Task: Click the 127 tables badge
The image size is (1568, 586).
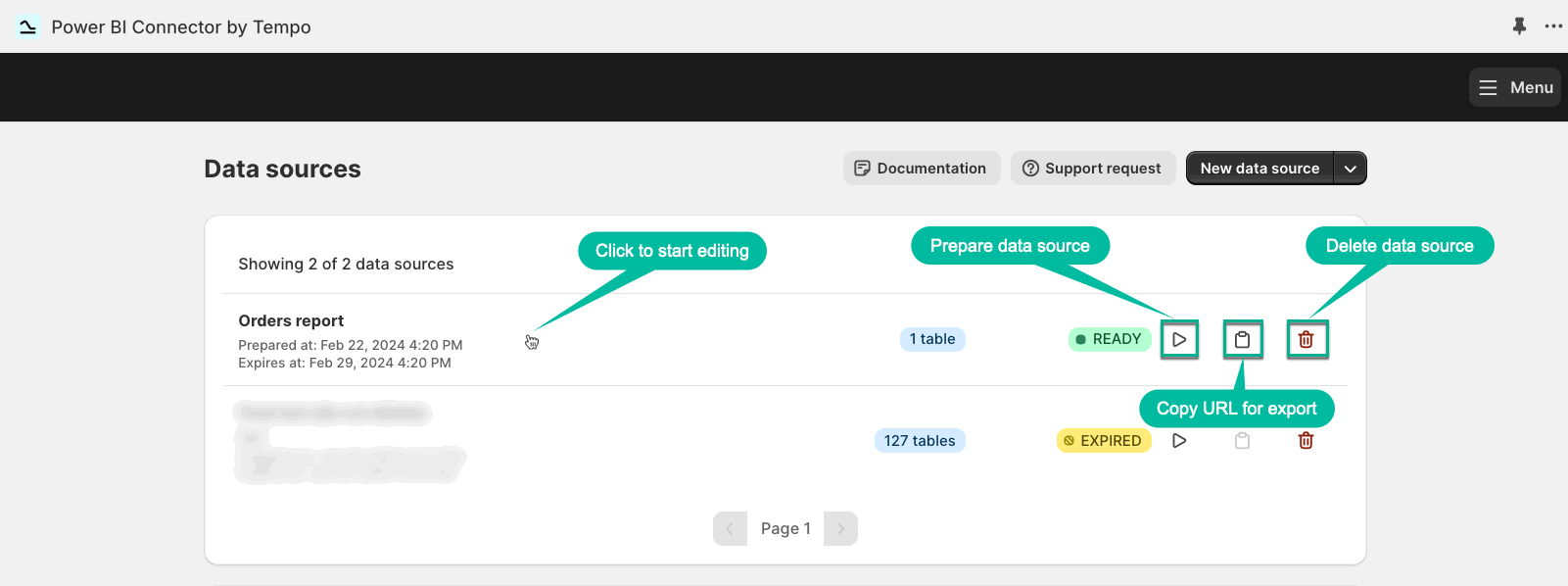Action: (920, 441)
